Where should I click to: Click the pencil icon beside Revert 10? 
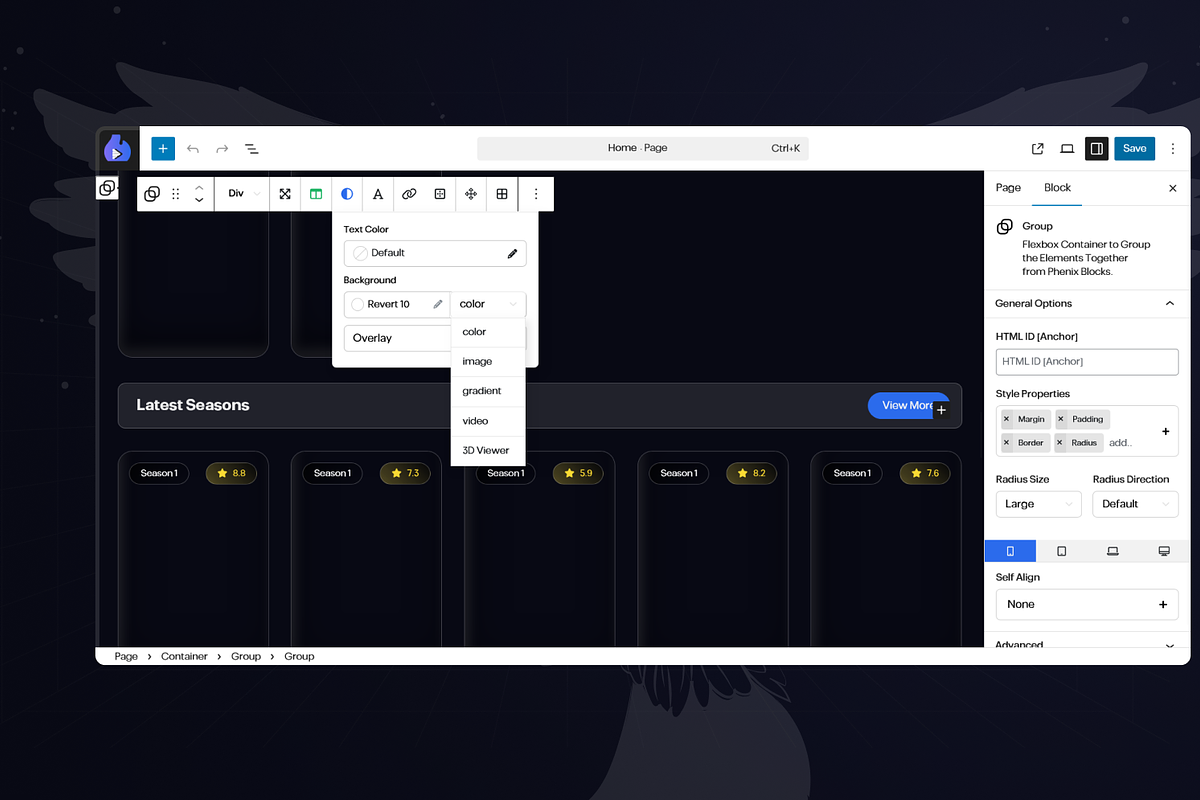(x=437, y=304)
